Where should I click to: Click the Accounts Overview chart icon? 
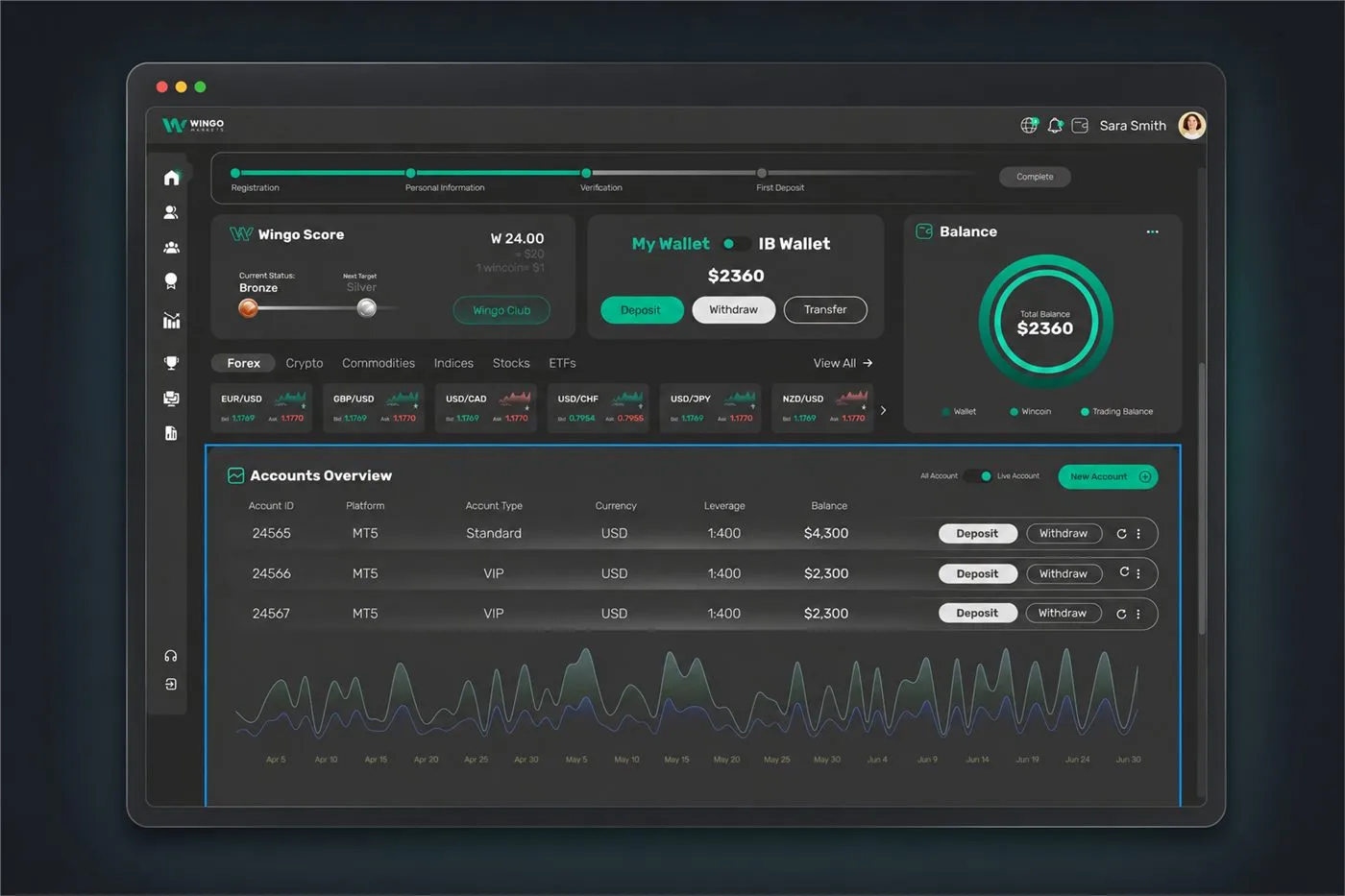pyautogui.click(x=235, y=475)
